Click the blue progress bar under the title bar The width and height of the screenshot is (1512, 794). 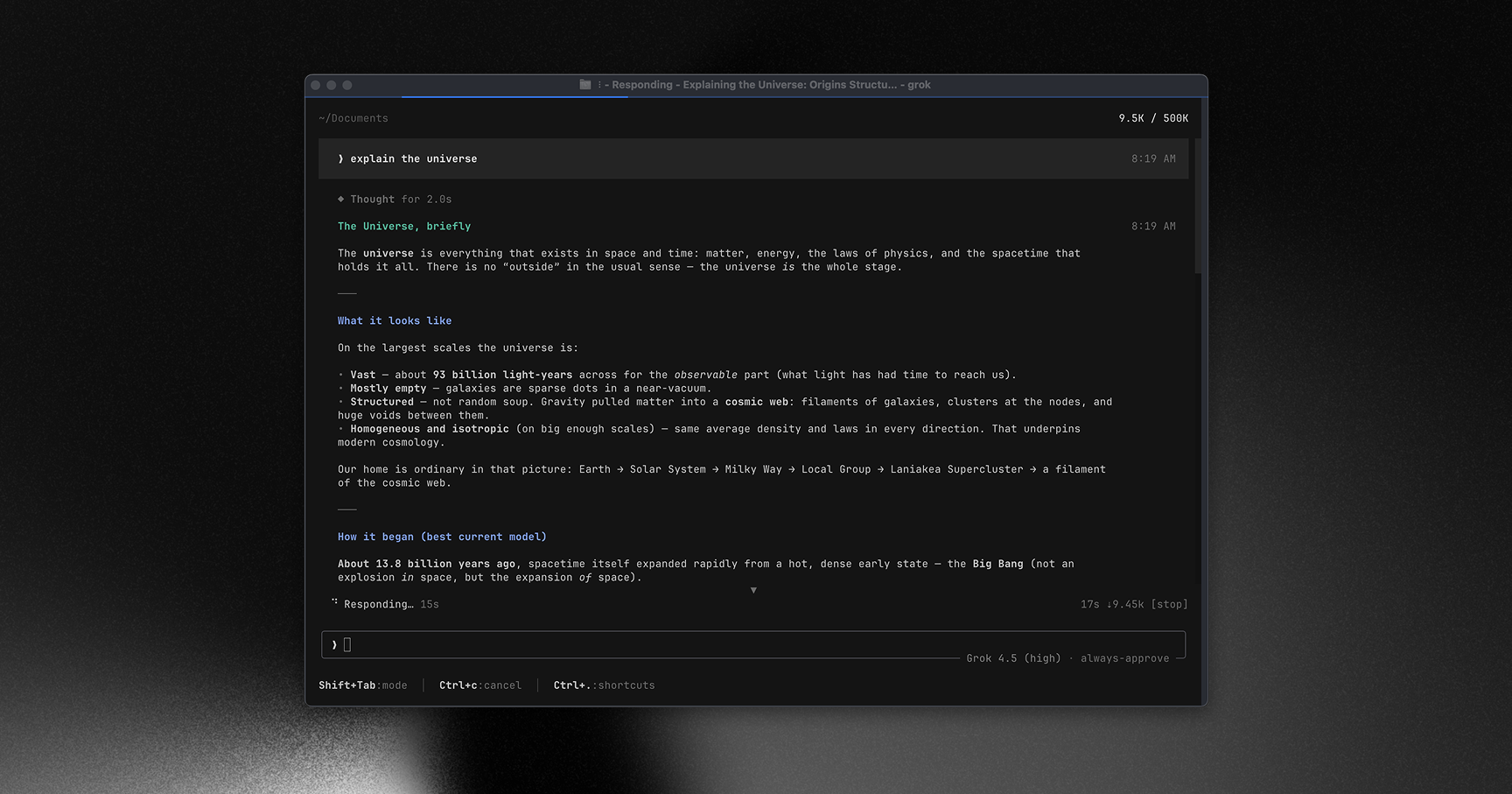pyautogui.click(x=515, y=96)
